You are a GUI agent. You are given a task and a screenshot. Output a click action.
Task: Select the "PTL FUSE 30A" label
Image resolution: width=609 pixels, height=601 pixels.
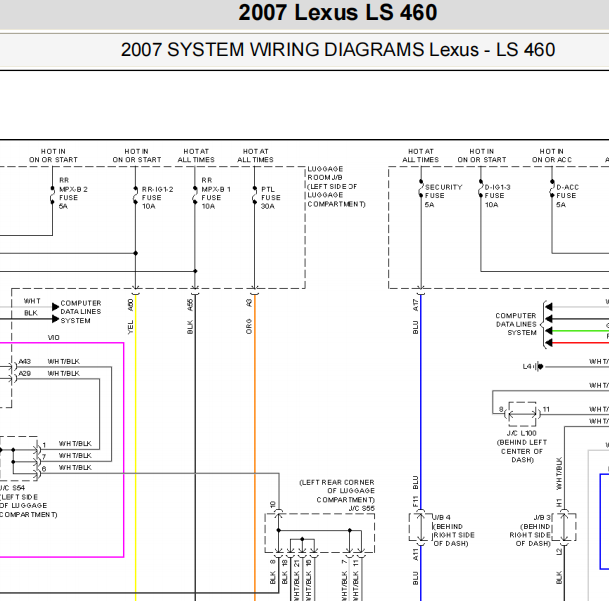pos(271,197)
